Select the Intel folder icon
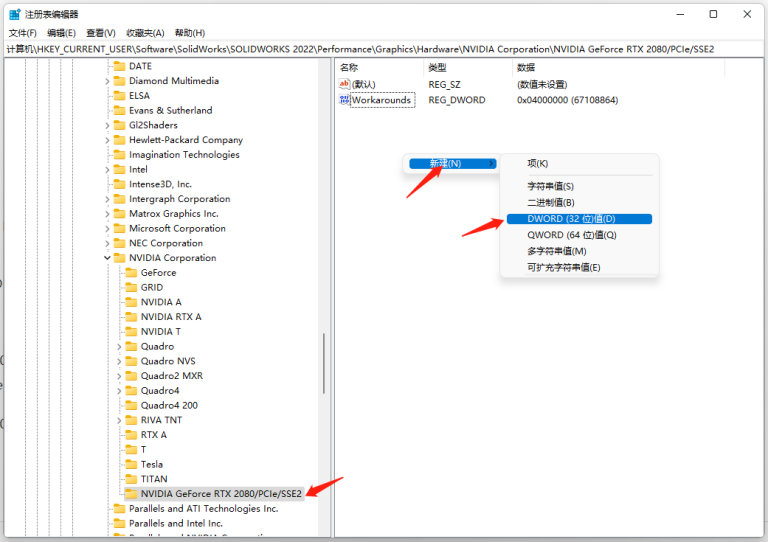The width and height of the screenshot is (768, 542). coord(120,169)
